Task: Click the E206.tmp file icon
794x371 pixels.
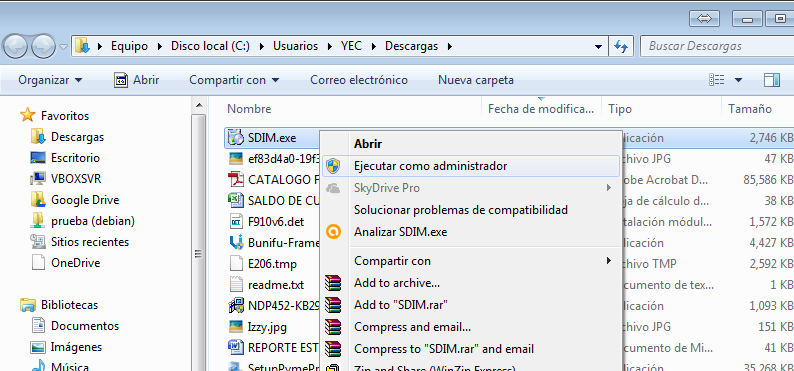Action: coord(236,264)
